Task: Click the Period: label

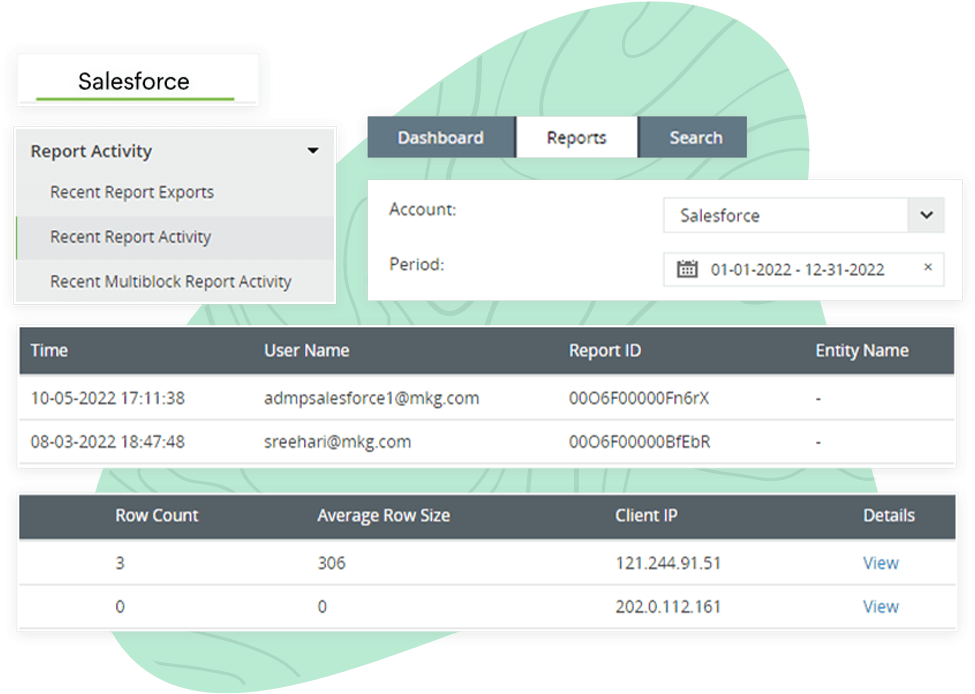Action: click(x=417, y=264)
